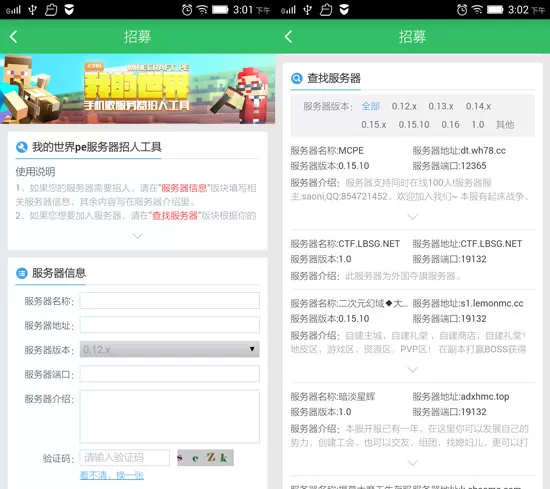Click the 使用说明 heading
The height and width of the screenshot is (489, 550).
(35, 172)
